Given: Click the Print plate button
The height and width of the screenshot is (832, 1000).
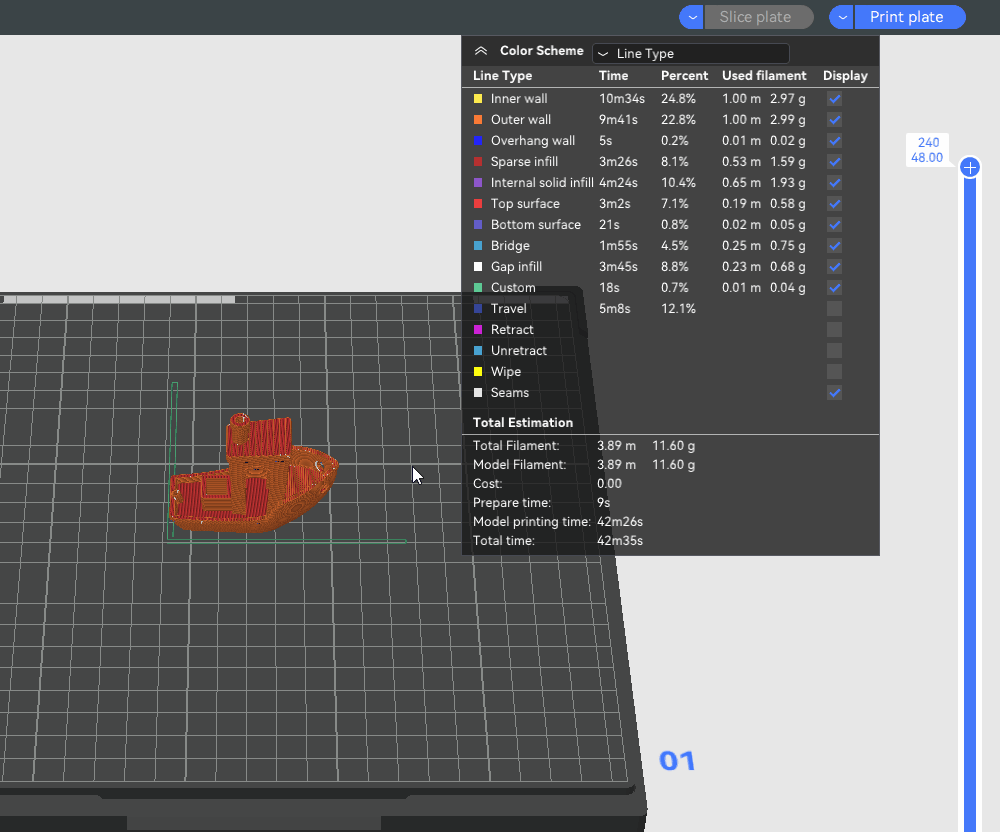Looking at the screenshot, I should point(906,17).
